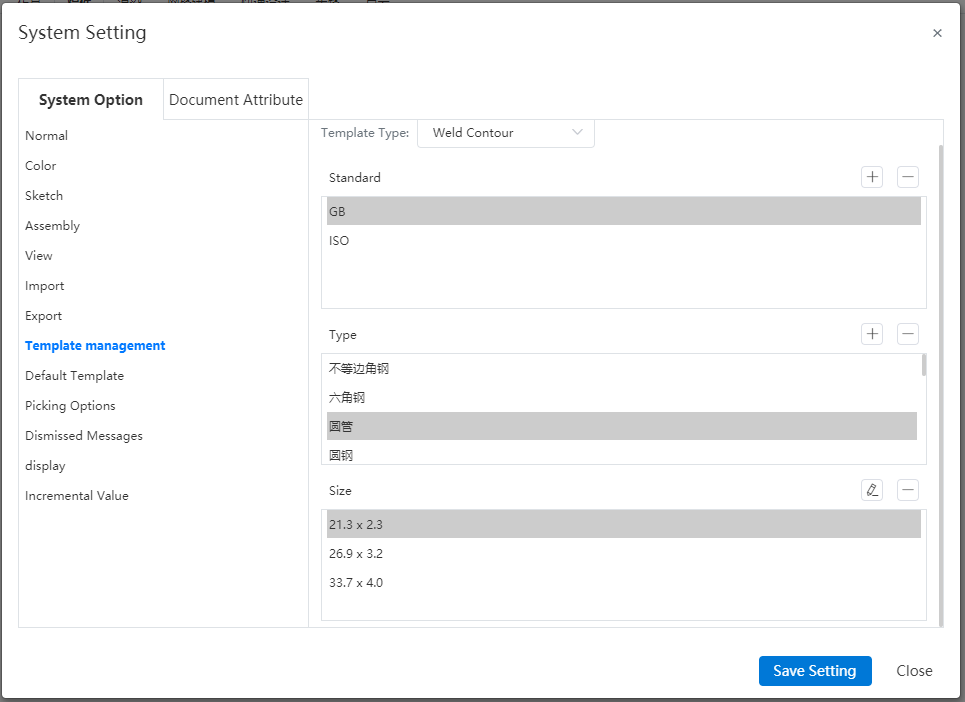Select 圆钢 in Type list
965x702 pixels.
point(622,455)
